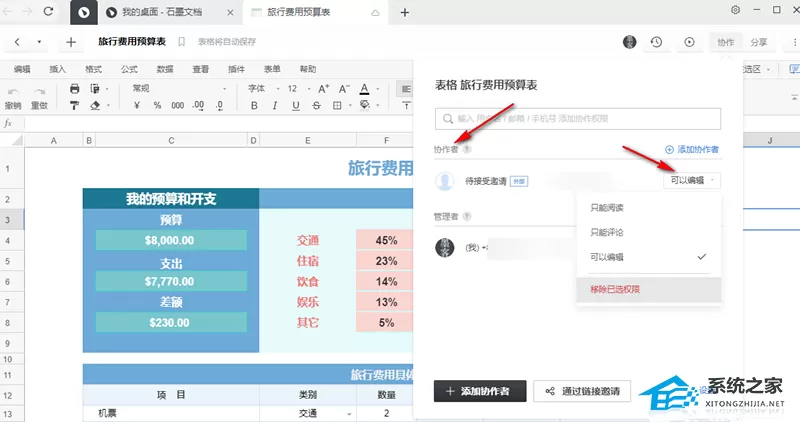Select the format painter tool

pyautogui.click(x=74, y=106)
